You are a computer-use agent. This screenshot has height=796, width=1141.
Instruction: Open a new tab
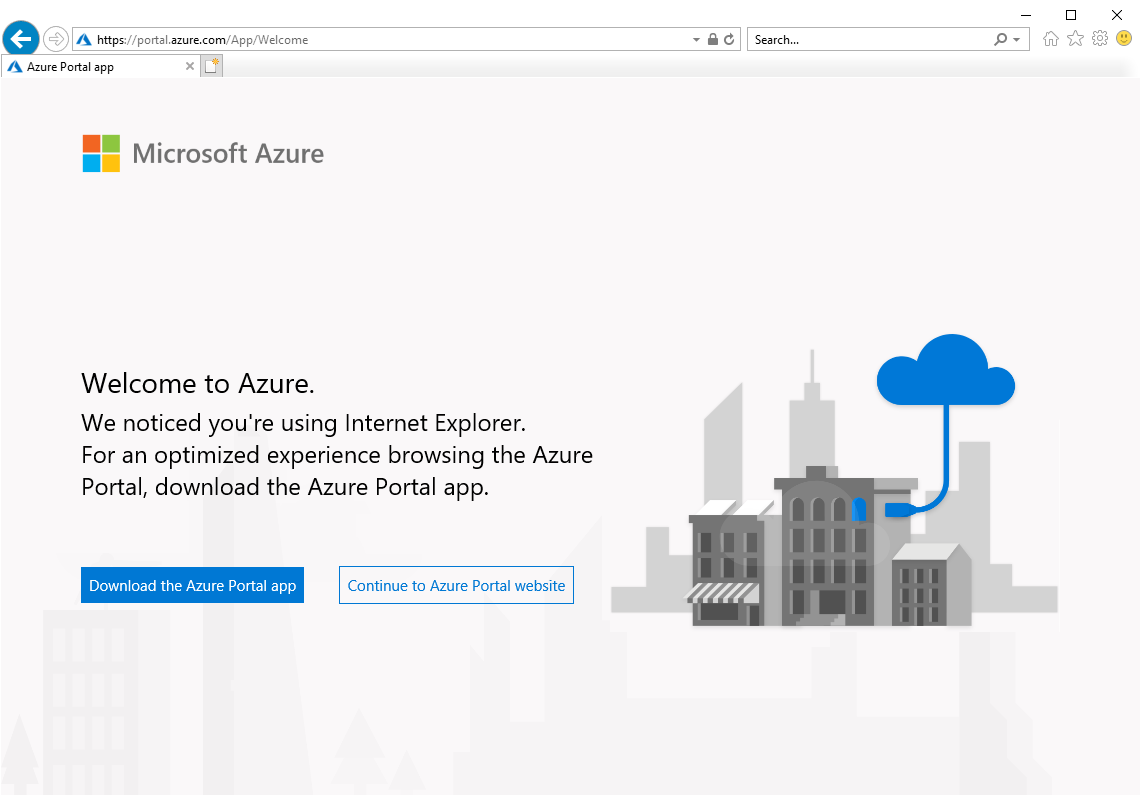pos(212,67)
